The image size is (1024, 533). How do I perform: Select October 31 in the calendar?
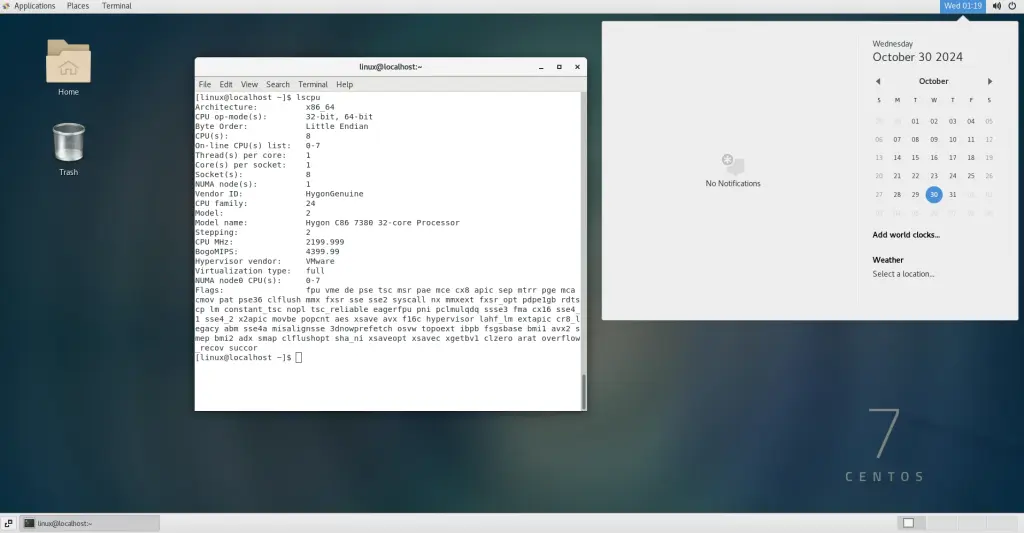pos(952,195)
